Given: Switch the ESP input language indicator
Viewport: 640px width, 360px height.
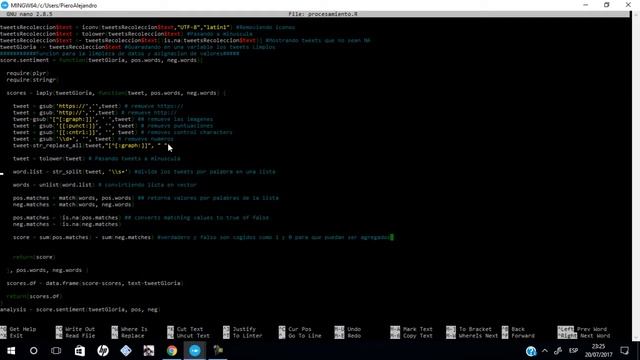Looking at the screenshot, I should (x=573, y=351).
